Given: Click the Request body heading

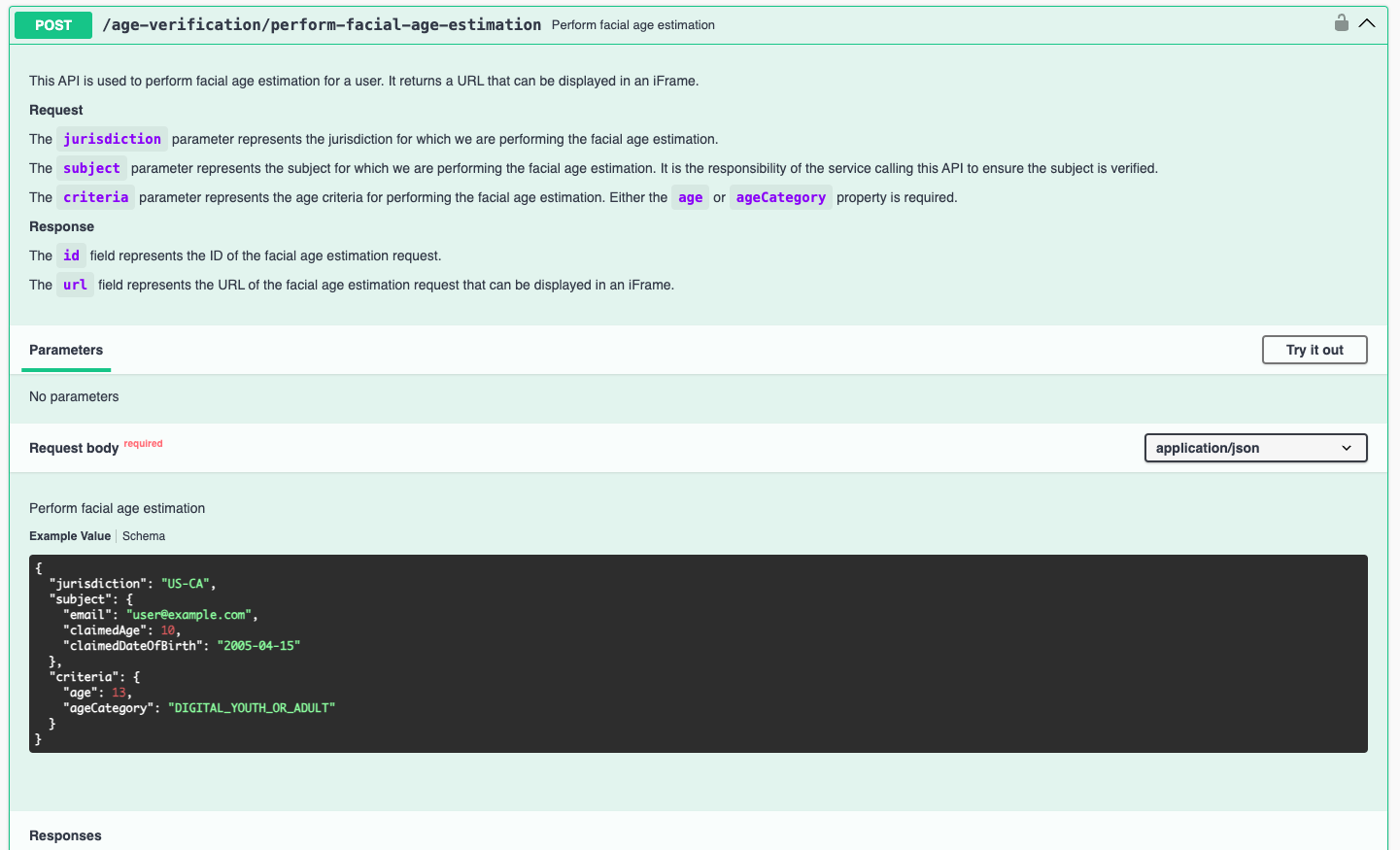Looking at the screenshot, I should tap(74, 448).
